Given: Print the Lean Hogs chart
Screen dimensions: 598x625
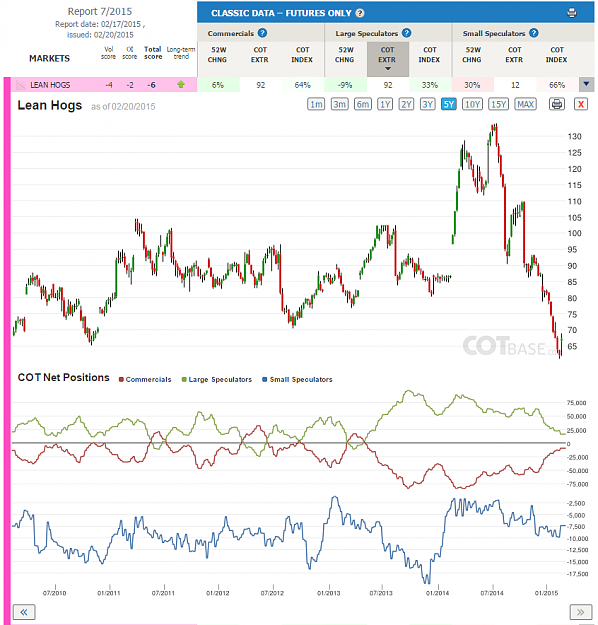Looking at the screenshot, I should coord(557,104).
